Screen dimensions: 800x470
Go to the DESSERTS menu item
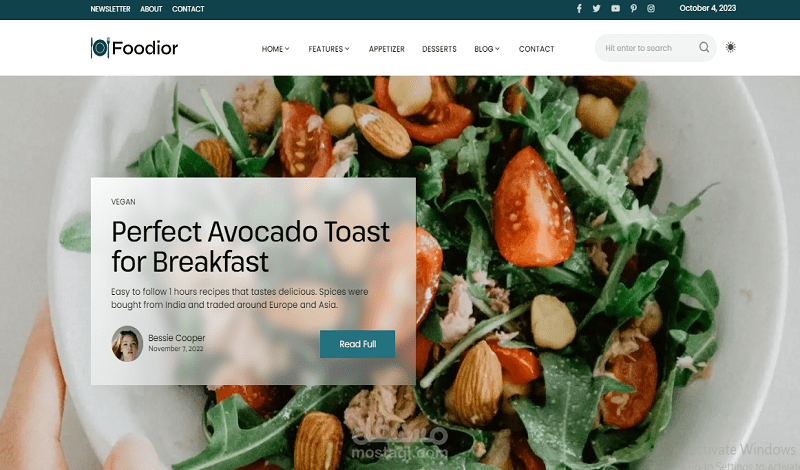pyautogui.click(x=439, y=49)
